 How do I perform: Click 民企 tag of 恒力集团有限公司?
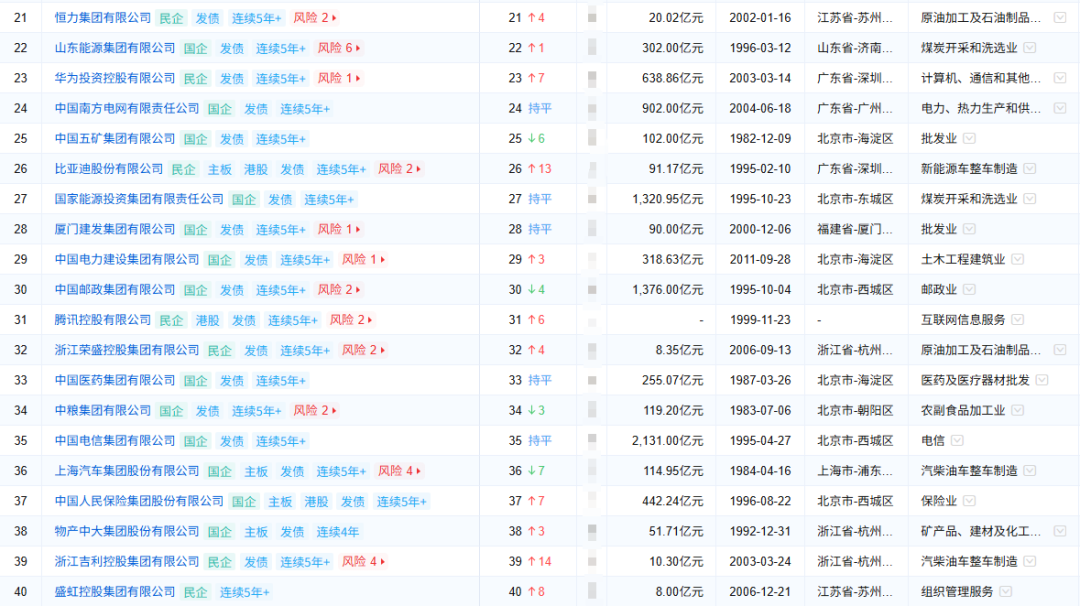172,19
